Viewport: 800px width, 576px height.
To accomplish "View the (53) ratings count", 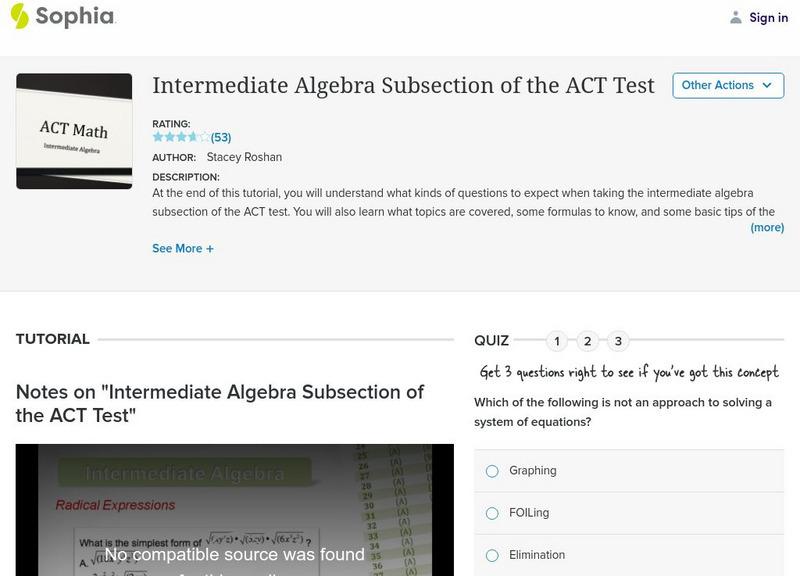I will tap(221, 137).
